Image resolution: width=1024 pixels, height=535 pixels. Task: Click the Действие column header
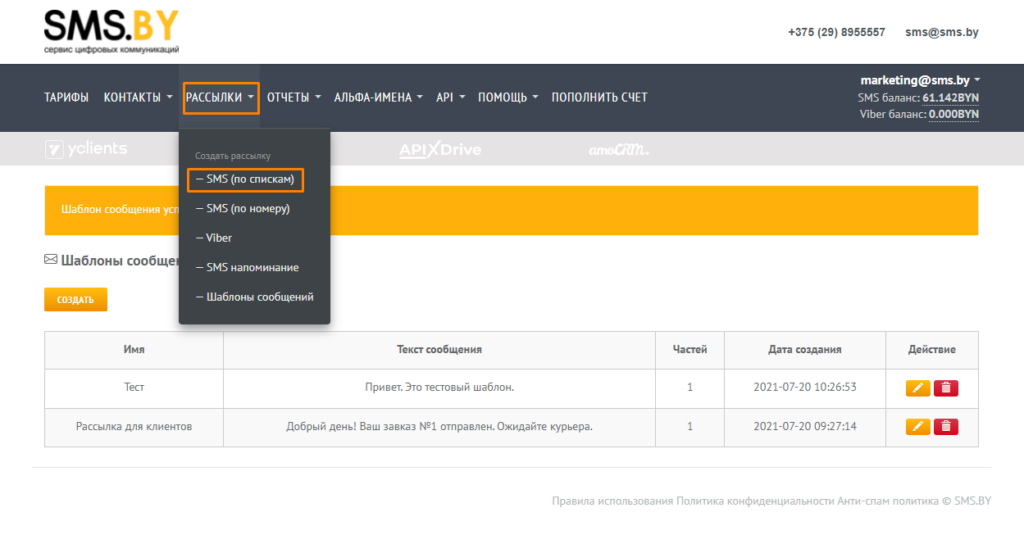pos(932,349)
